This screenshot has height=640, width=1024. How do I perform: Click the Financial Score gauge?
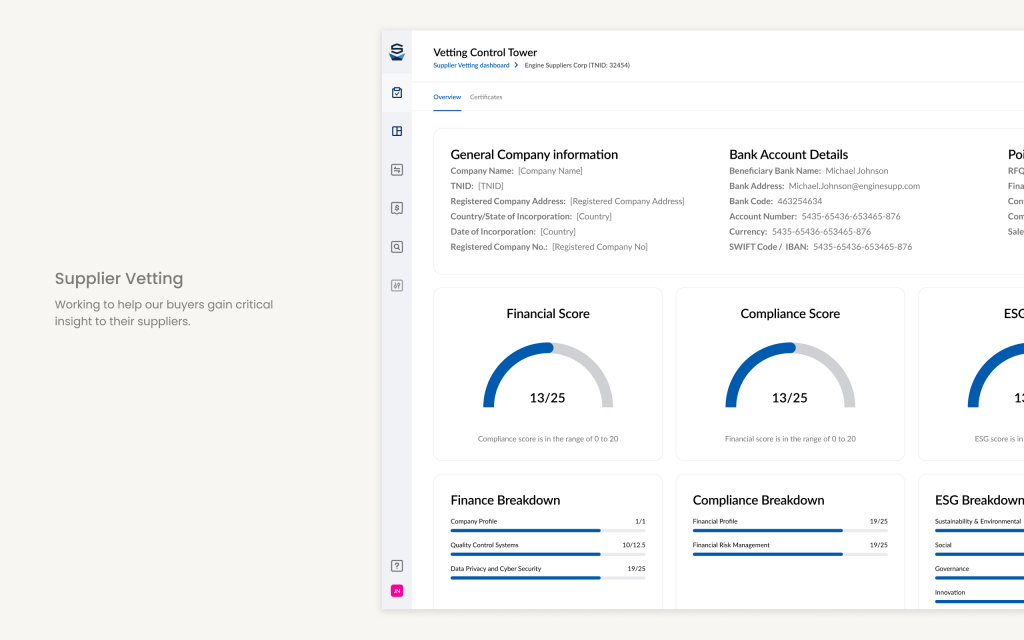[548, 378]
